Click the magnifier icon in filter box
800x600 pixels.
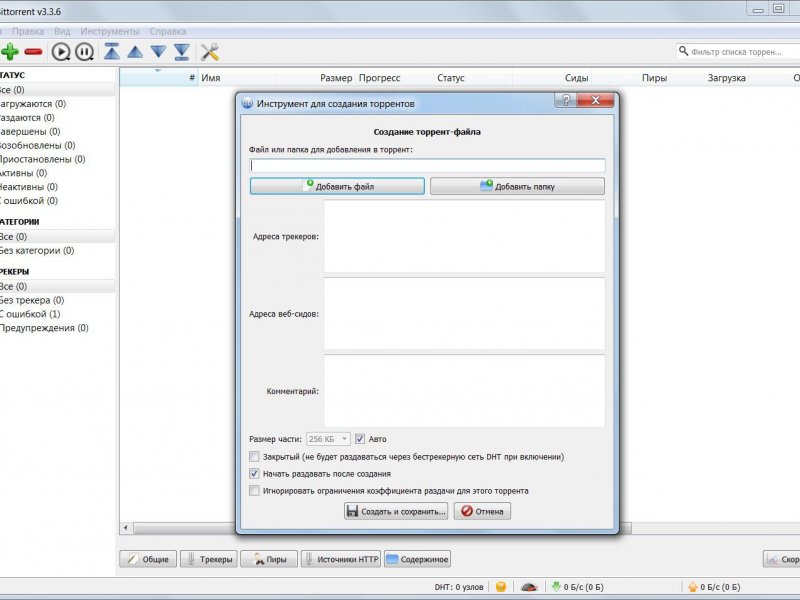click(x=683, y=51)
